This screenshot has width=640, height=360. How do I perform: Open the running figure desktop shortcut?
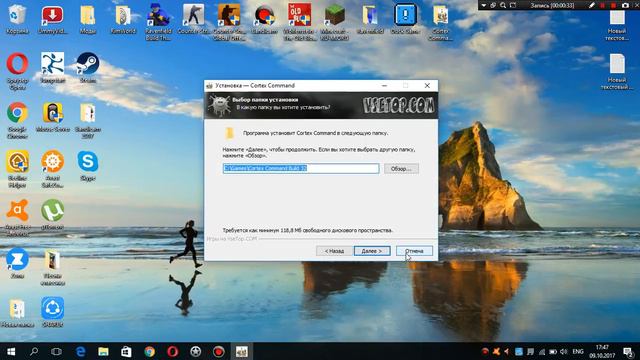pyautogui.click(x=52, y=68)
